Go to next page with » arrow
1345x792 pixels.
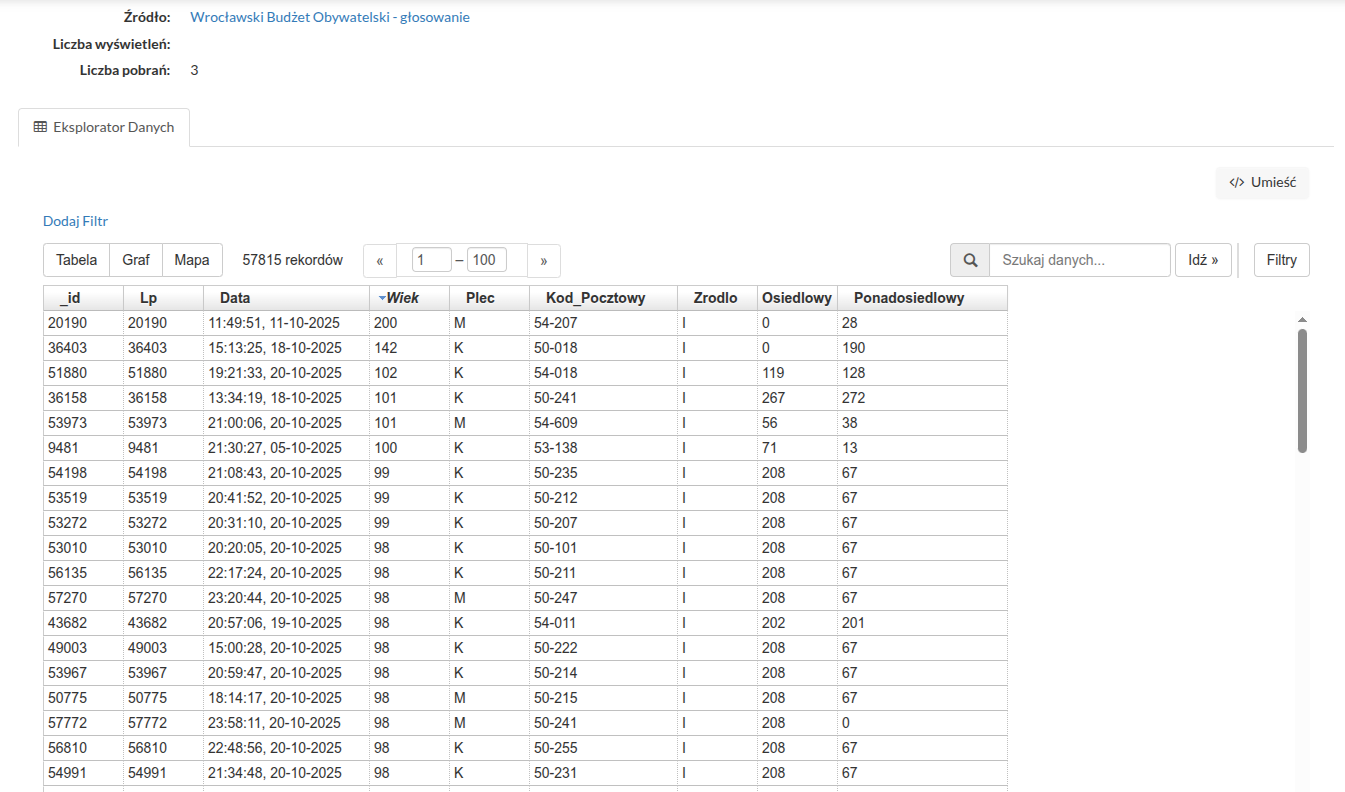[544, 260]
